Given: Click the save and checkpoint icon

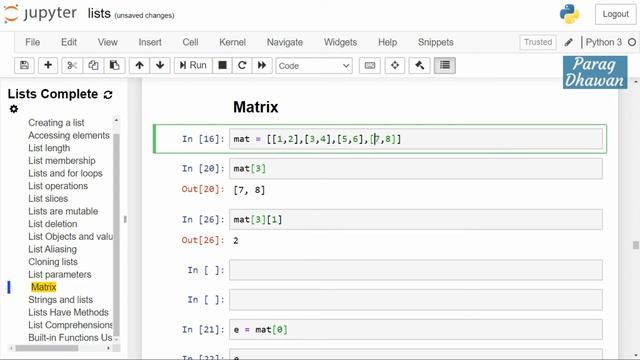Looking at the screenshot, I should (24, 65).
